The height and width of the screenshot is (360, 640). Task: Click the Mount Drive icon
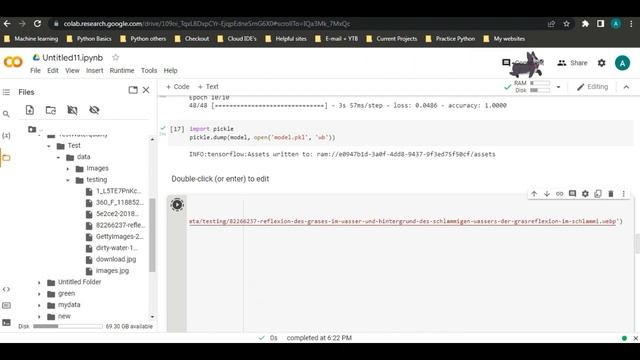point(72,110)
